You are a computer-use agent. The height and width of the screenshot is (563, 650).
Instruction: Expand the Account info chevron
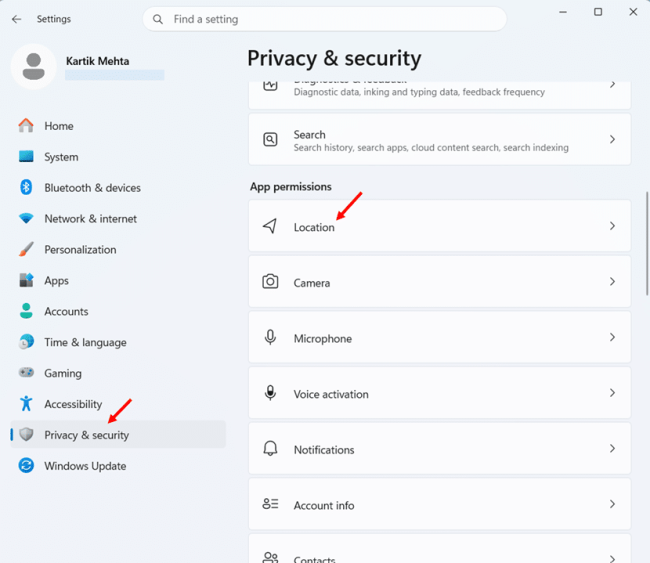click(x=612, y=504)
